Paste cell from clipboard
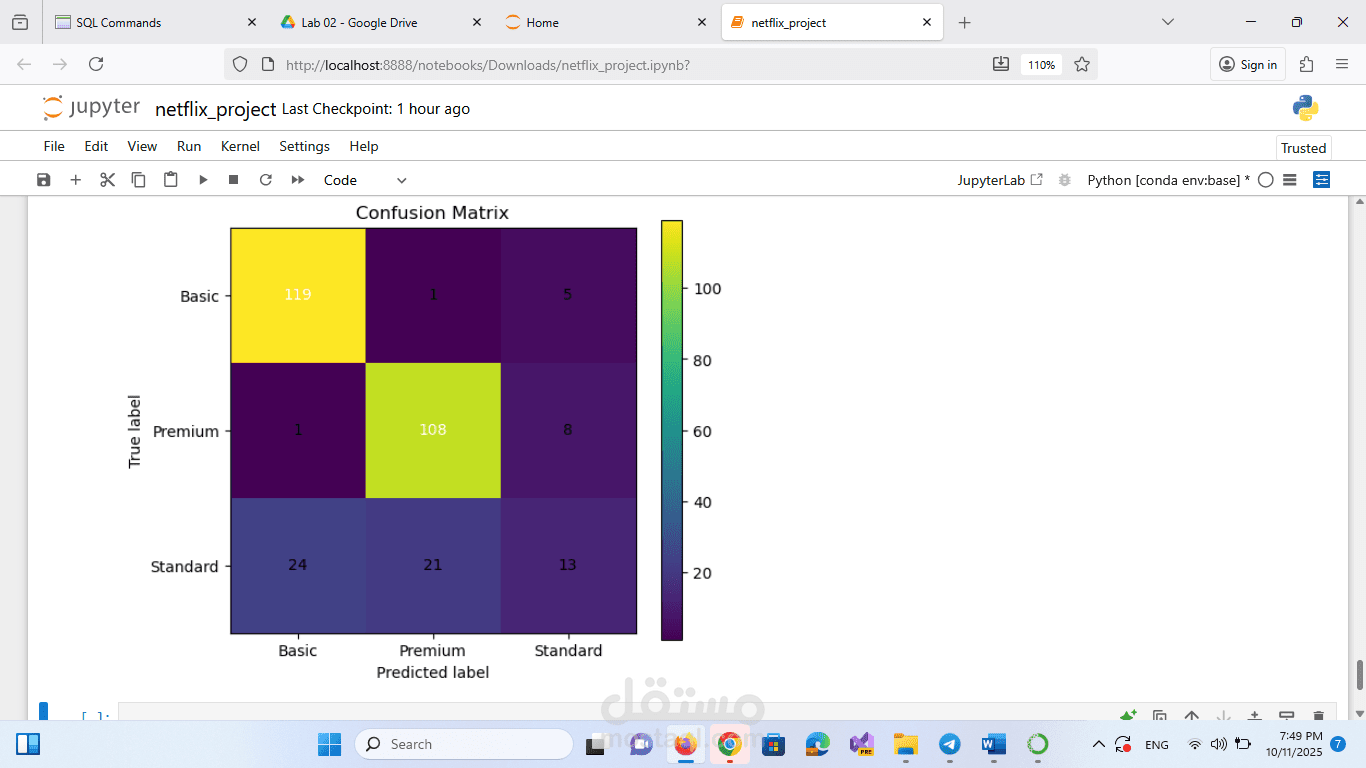This screenshot has height=768, width=1366. pyautogui.click(x=171, y=180)
